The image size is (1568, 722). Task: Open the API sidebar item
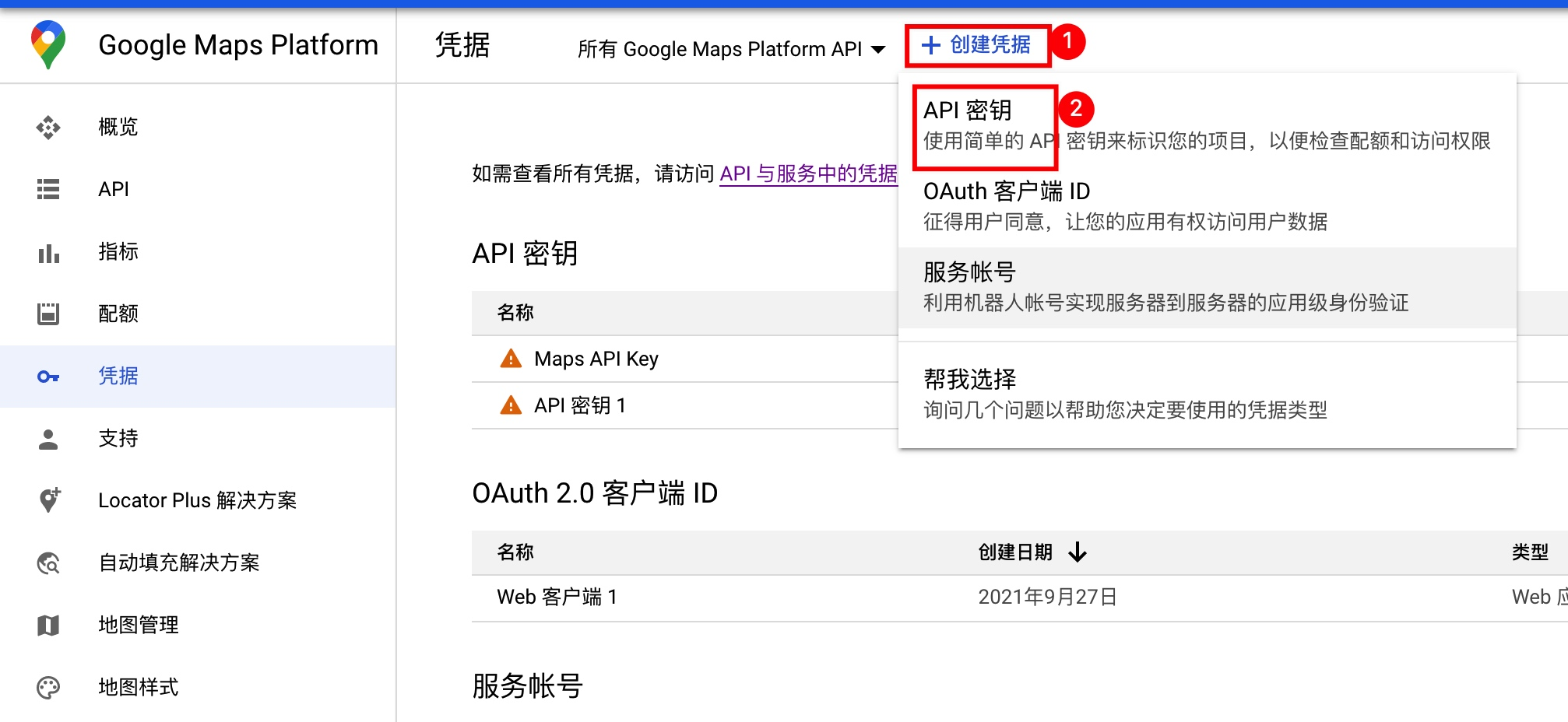click(x=198, y=189)
